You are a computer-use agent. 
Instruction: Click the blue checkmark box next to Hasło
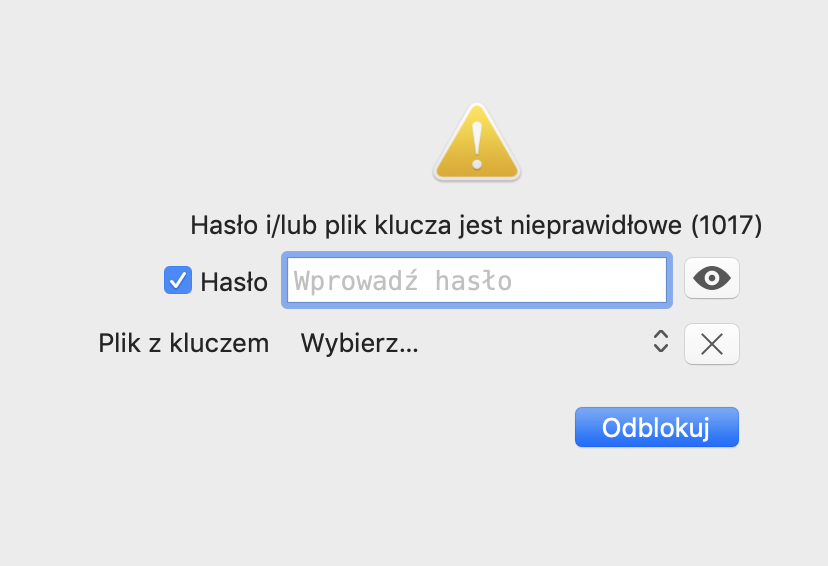click(177, 280)
